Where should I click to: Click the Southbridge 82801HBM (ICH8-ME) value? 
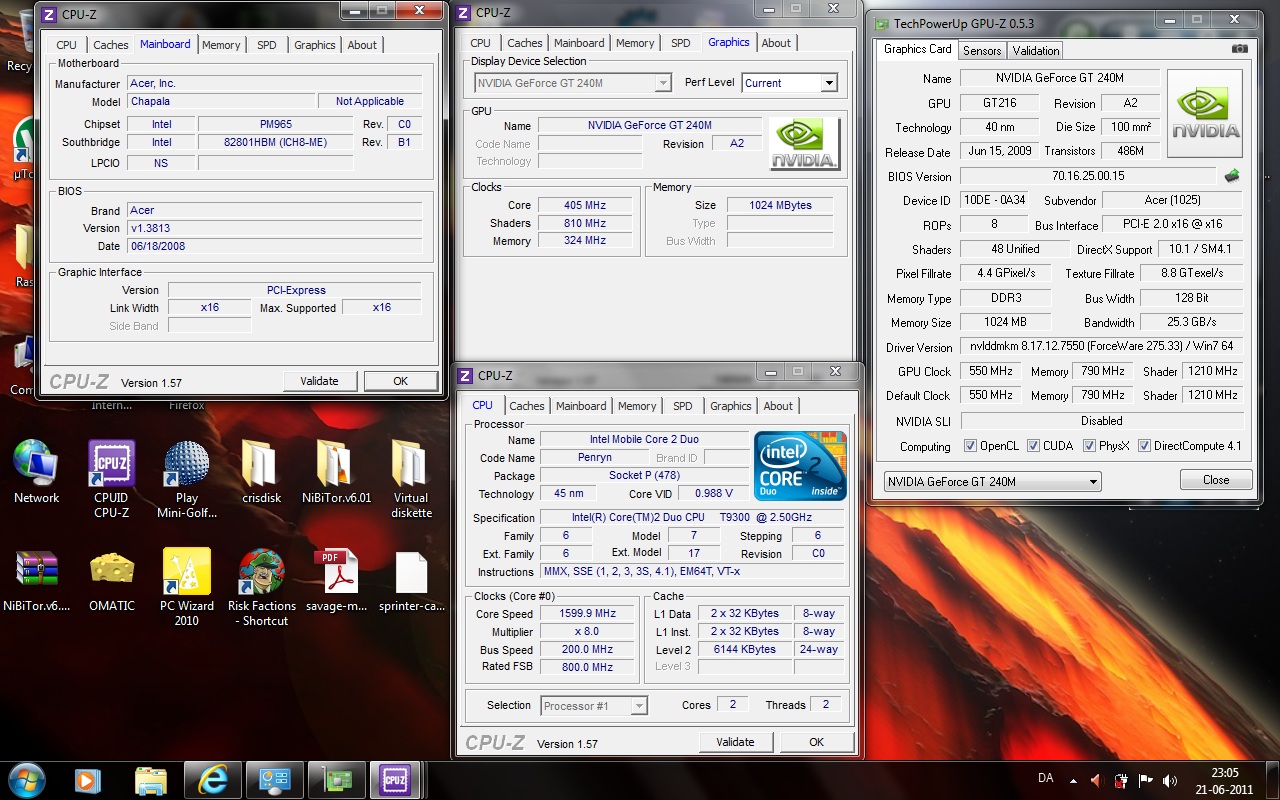[276, 142]
